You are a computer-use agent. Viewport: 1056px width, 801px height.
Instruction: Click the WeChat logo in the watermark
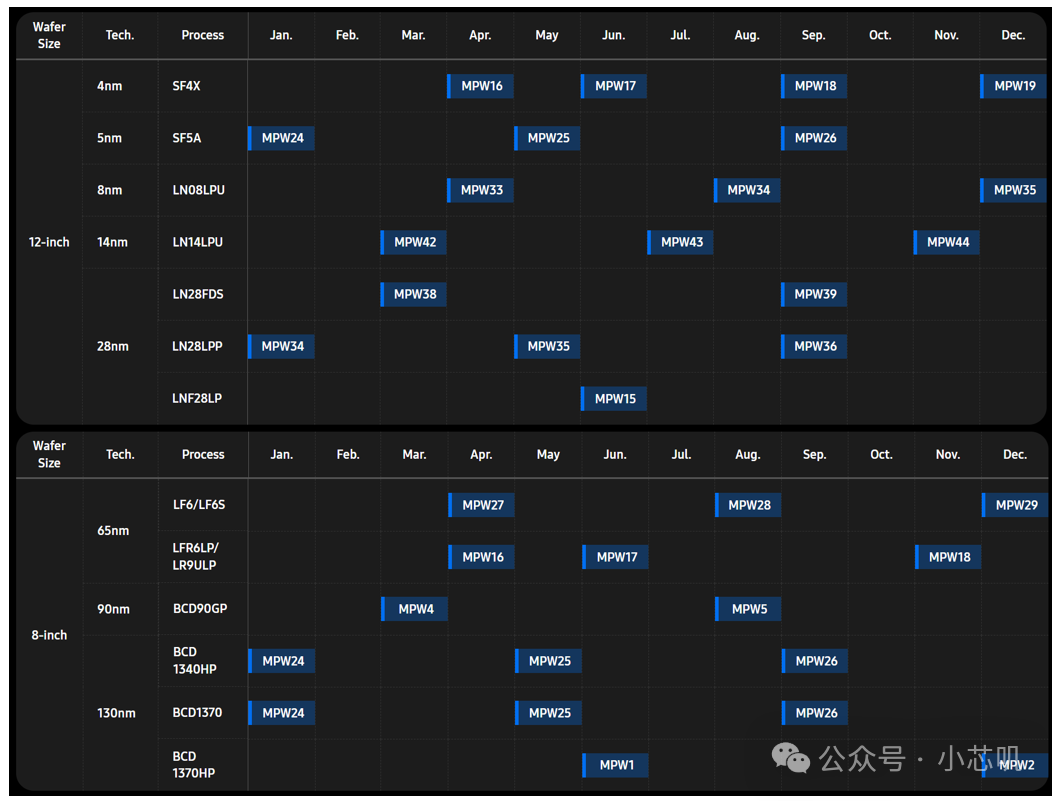coord(790,759)
